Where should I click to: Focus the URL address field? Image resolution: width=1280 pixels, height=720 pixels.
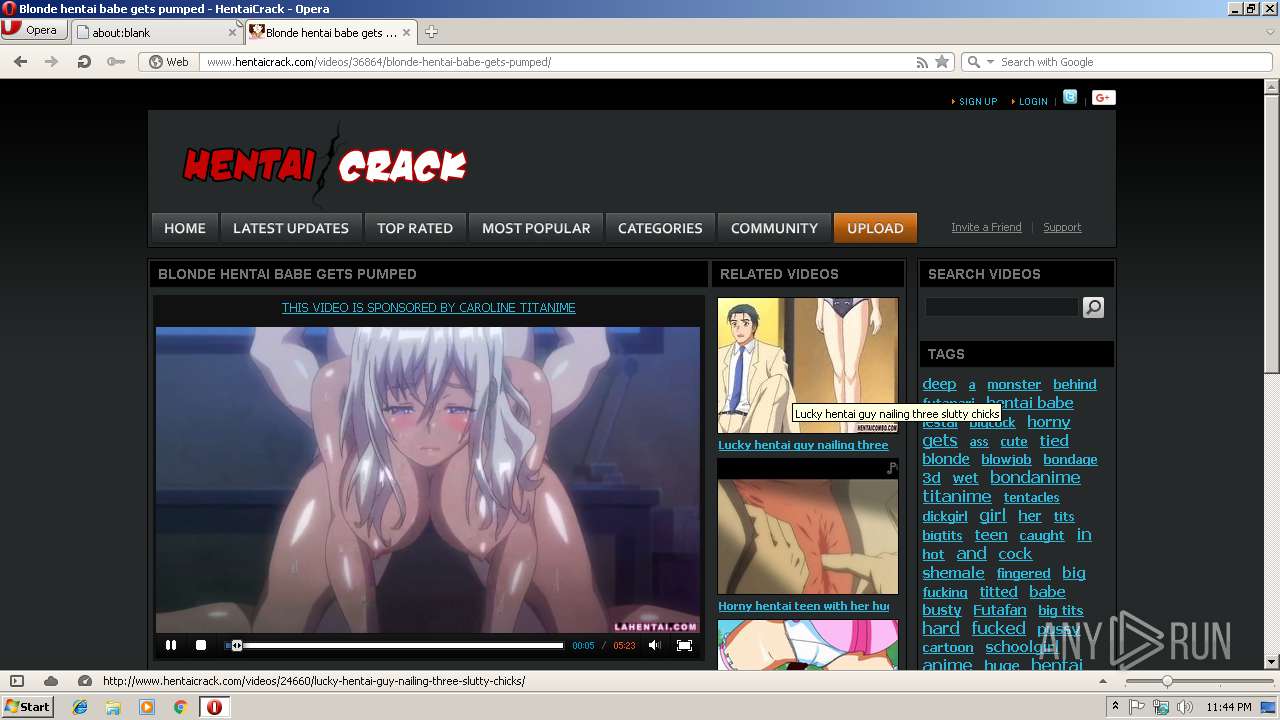[x=555, y=62]
